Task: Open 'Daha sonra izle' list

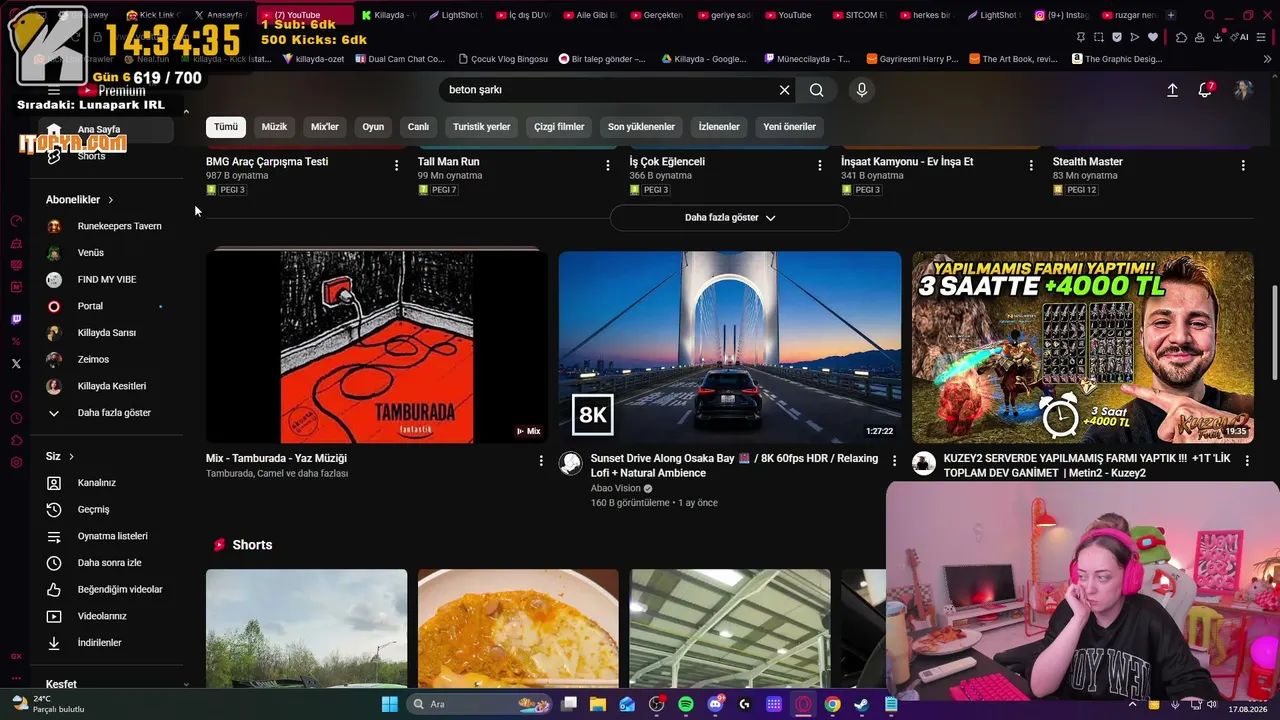Action: pos(107,563)
